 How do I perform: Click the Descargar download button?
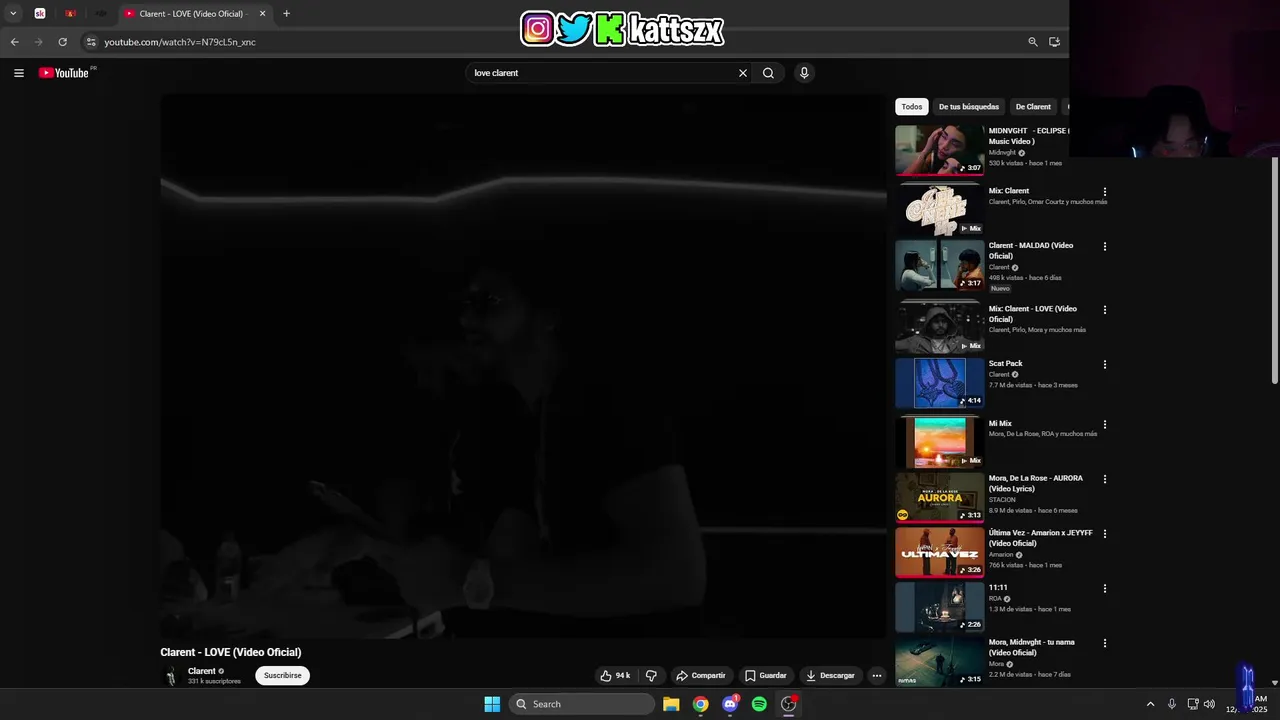[x=830, y=676]
